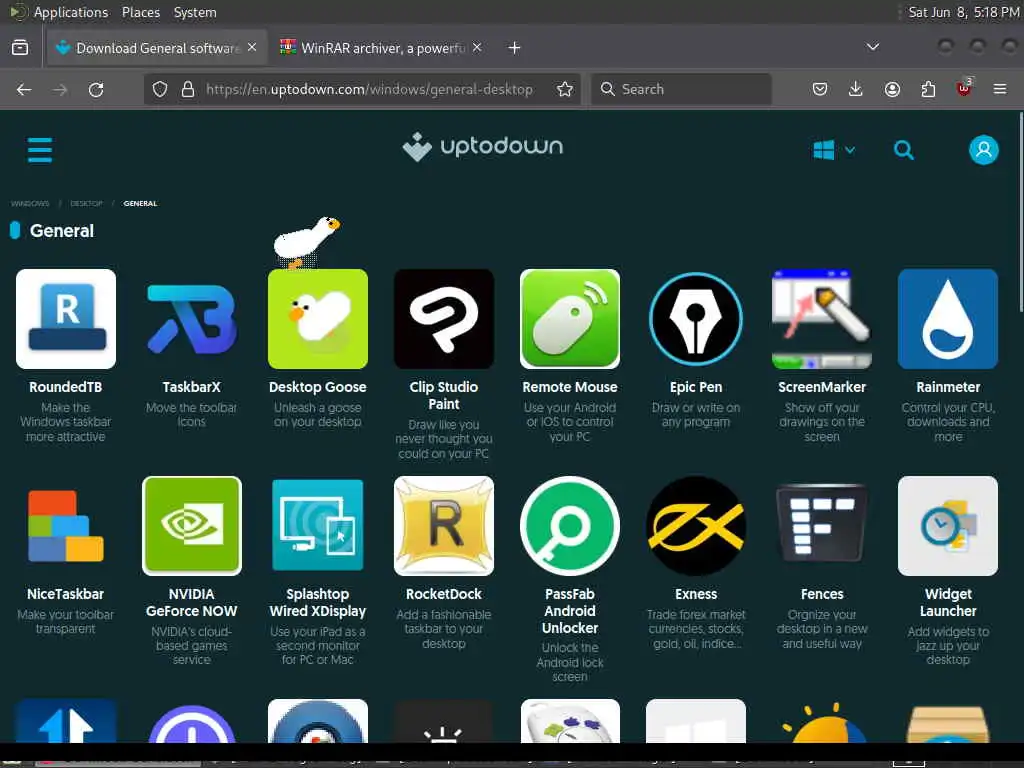The image size is (1024, 768).
Task: Click the Firefox Search box
Action: (682, 89)
